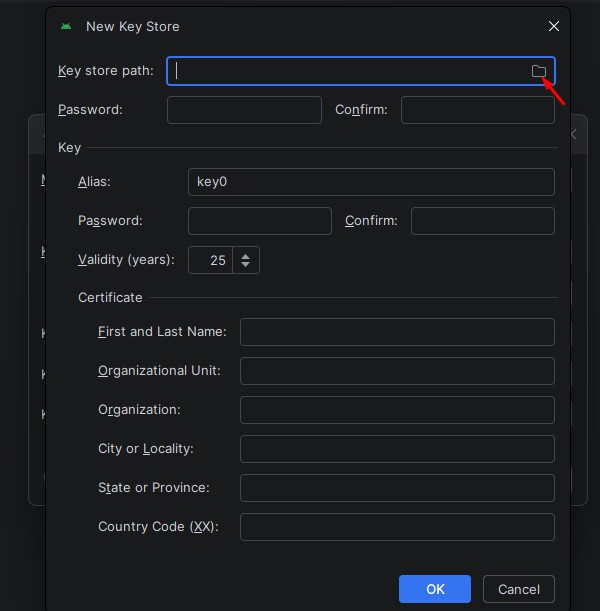Screen dimensions: 600x611
Task: Select the key store Confirm password field
Action: click(478, 110)
